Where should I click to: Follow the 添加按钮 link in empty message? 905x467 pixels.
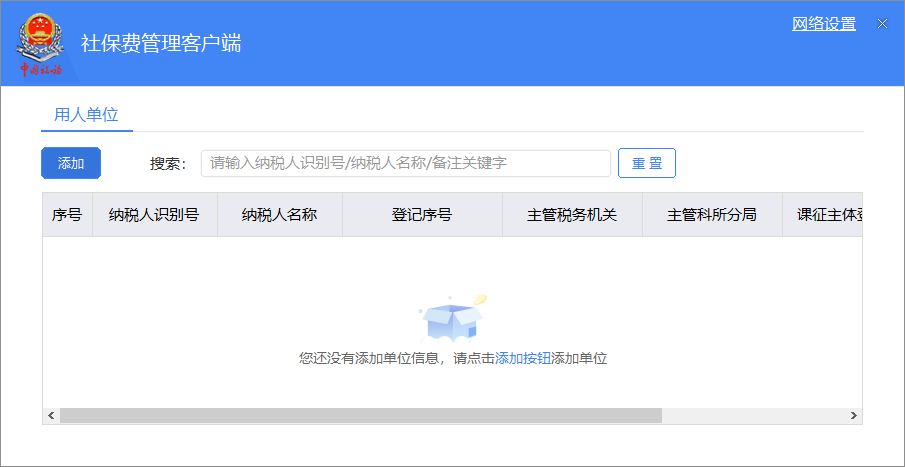tap(523, 358)
